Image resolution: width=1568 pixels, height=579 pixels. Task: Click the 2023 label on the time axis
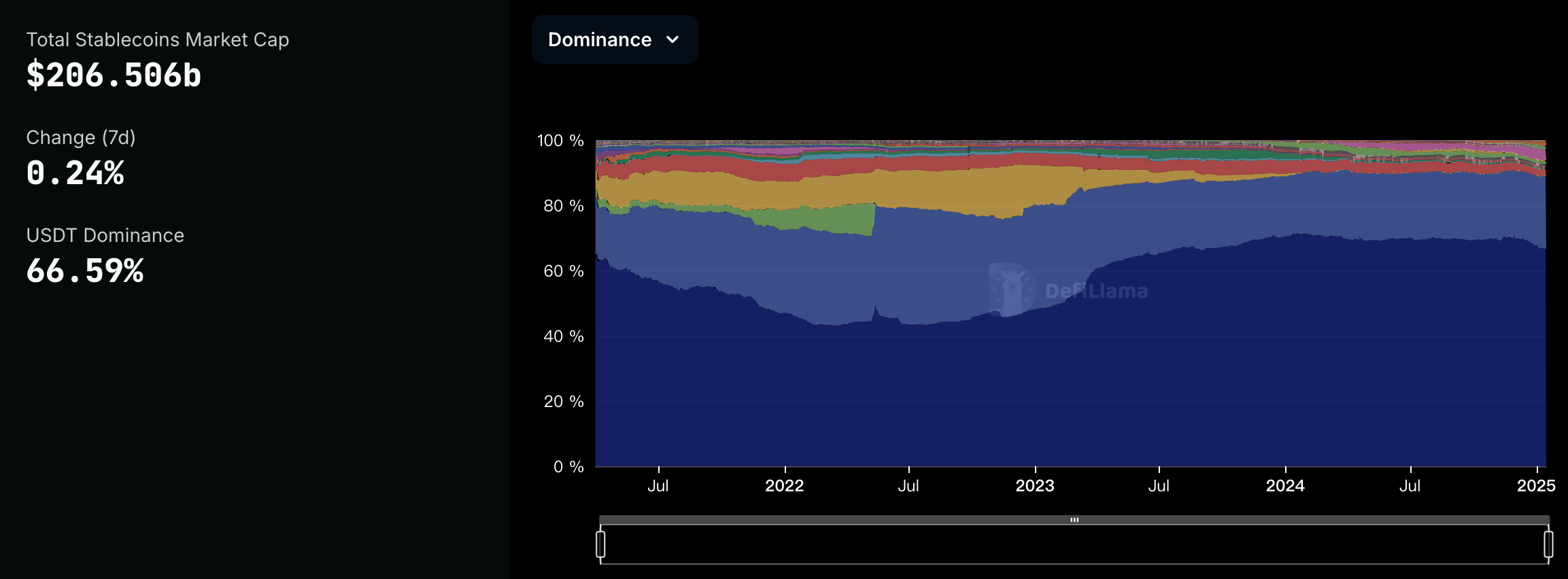pyautogui.click(x=1034, y=485)
